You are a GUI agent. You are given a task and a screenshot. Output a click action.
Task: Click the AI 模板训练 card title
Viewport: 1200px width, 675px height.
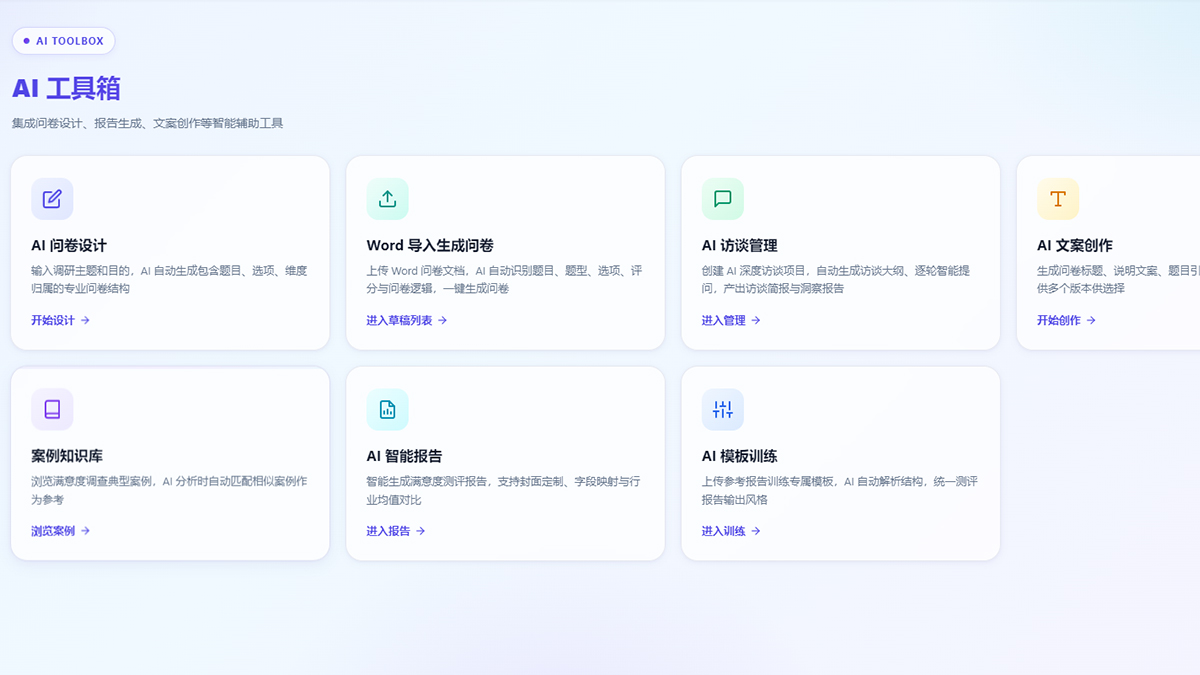coord(740,456)
